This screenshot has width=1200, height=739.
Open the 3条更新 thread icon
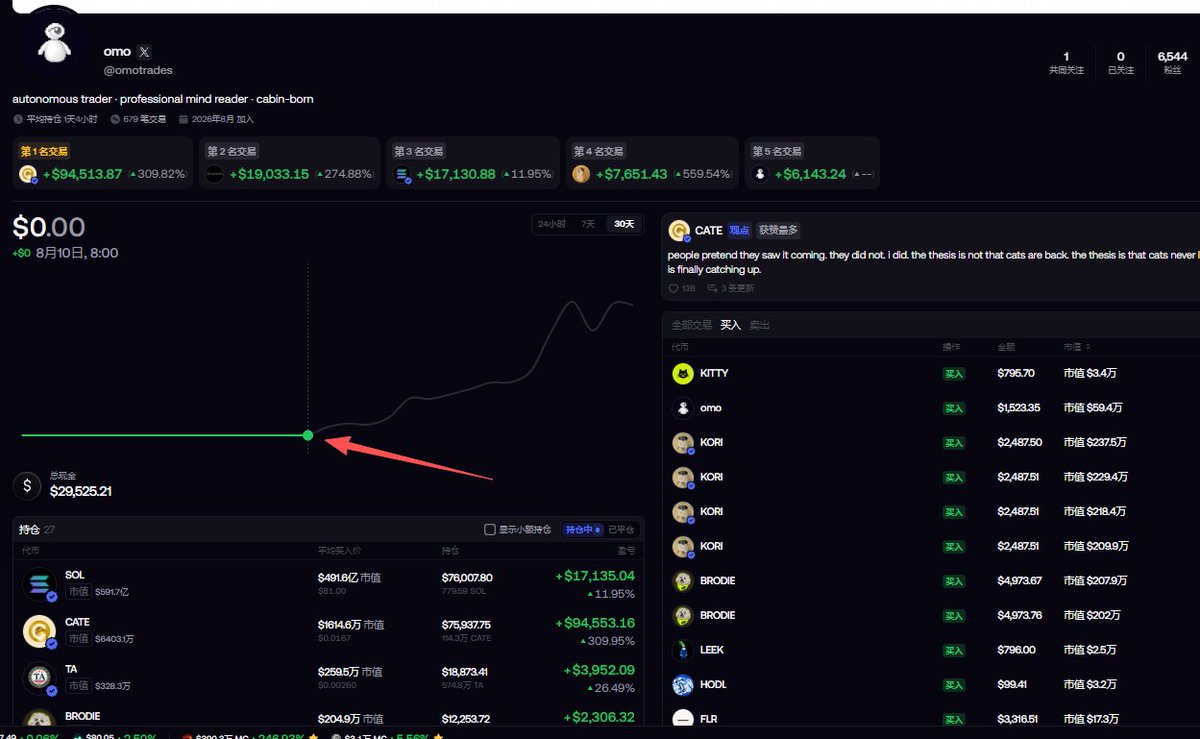pyautogui.click(x=711, y=288)
